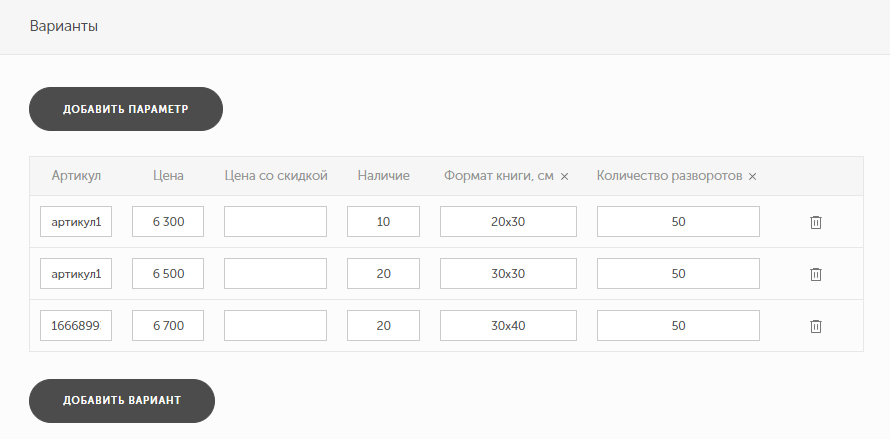
Task: Click the 'Цена со скидкой' column header
Action: pyautogui.click(x=276, y=176)
